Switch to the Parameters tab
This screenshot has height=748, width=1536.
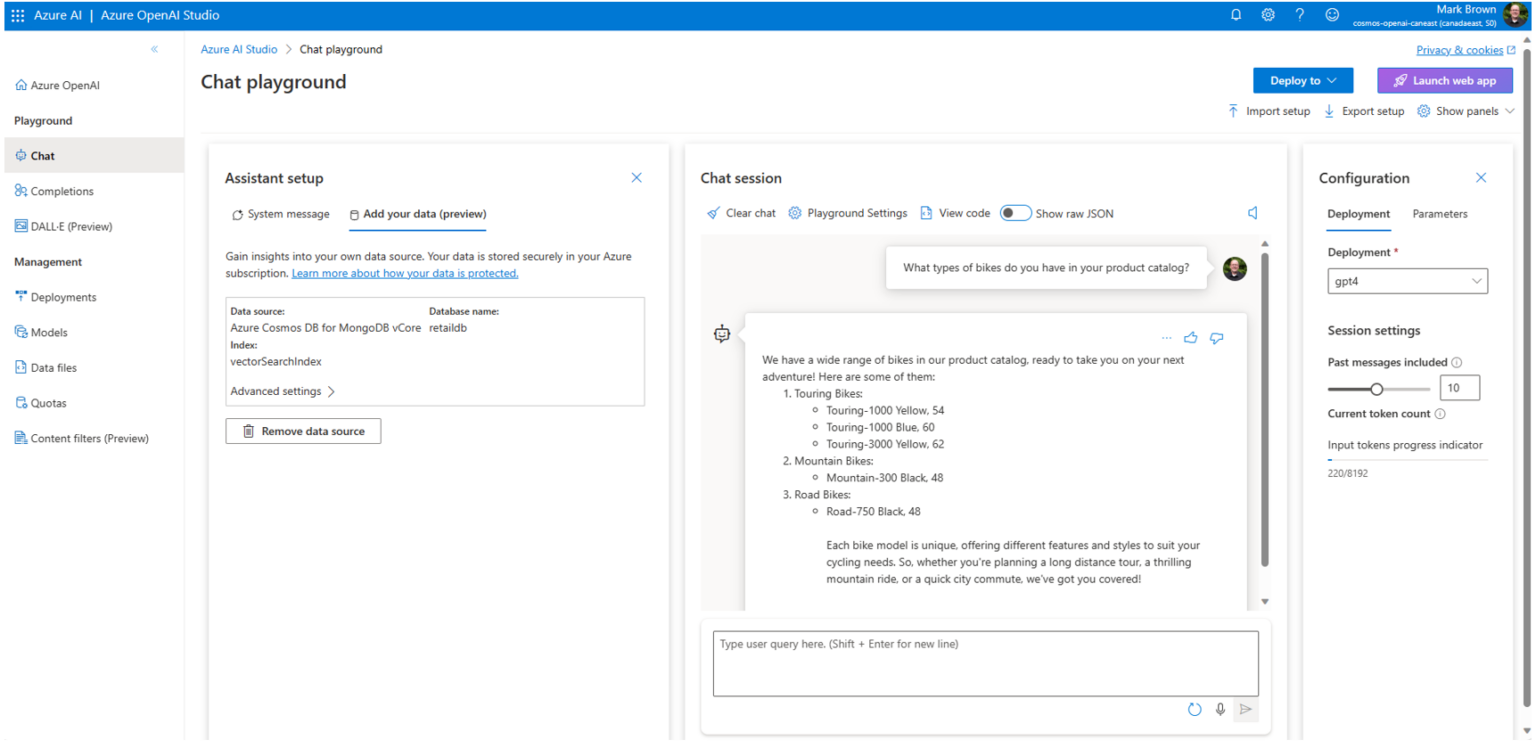(1439, 214)
